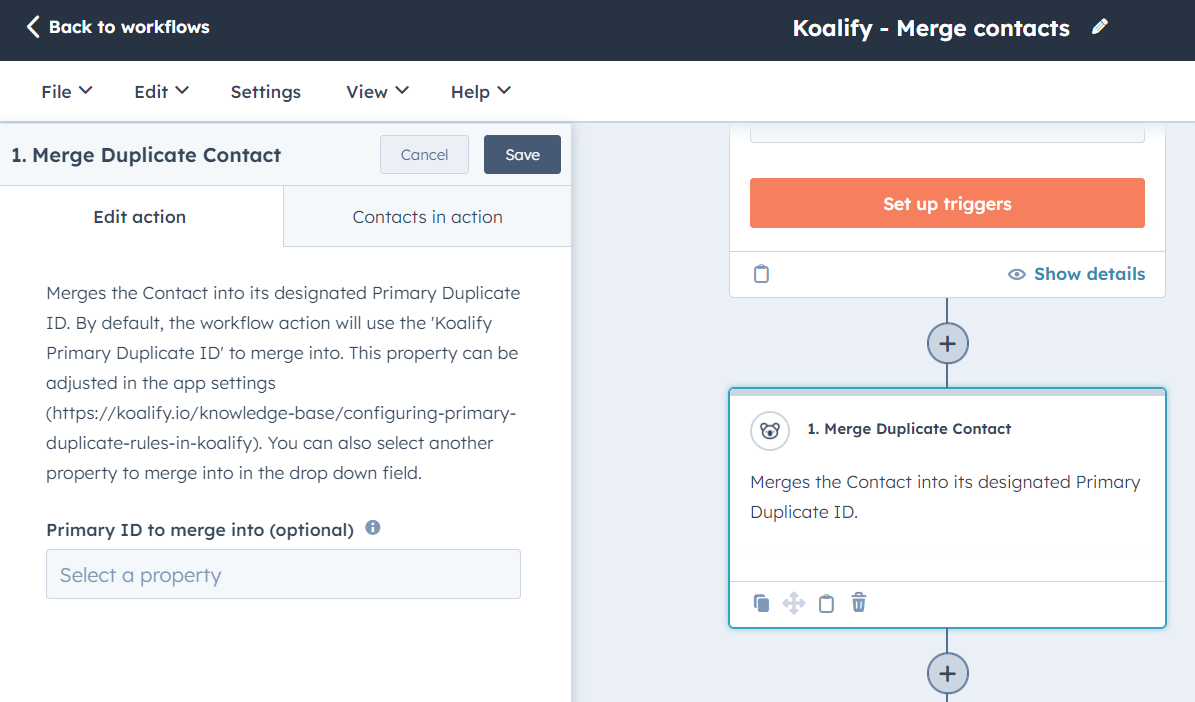Click the pencil icon to rename the workflow
Screen dimensions: 1195x702
(1098, 27)
